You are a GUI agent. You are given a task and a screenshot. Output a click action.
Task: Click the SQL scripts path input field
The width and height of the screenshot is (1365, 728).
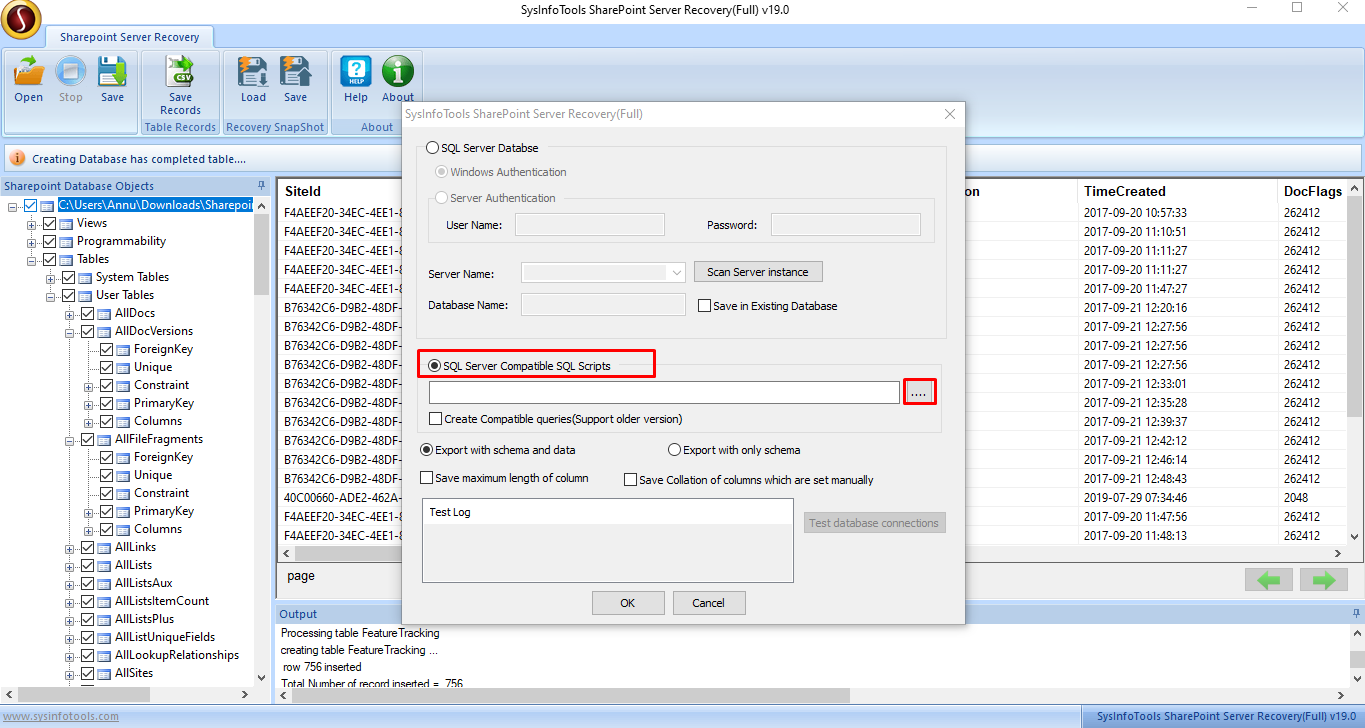coord(664,393)
